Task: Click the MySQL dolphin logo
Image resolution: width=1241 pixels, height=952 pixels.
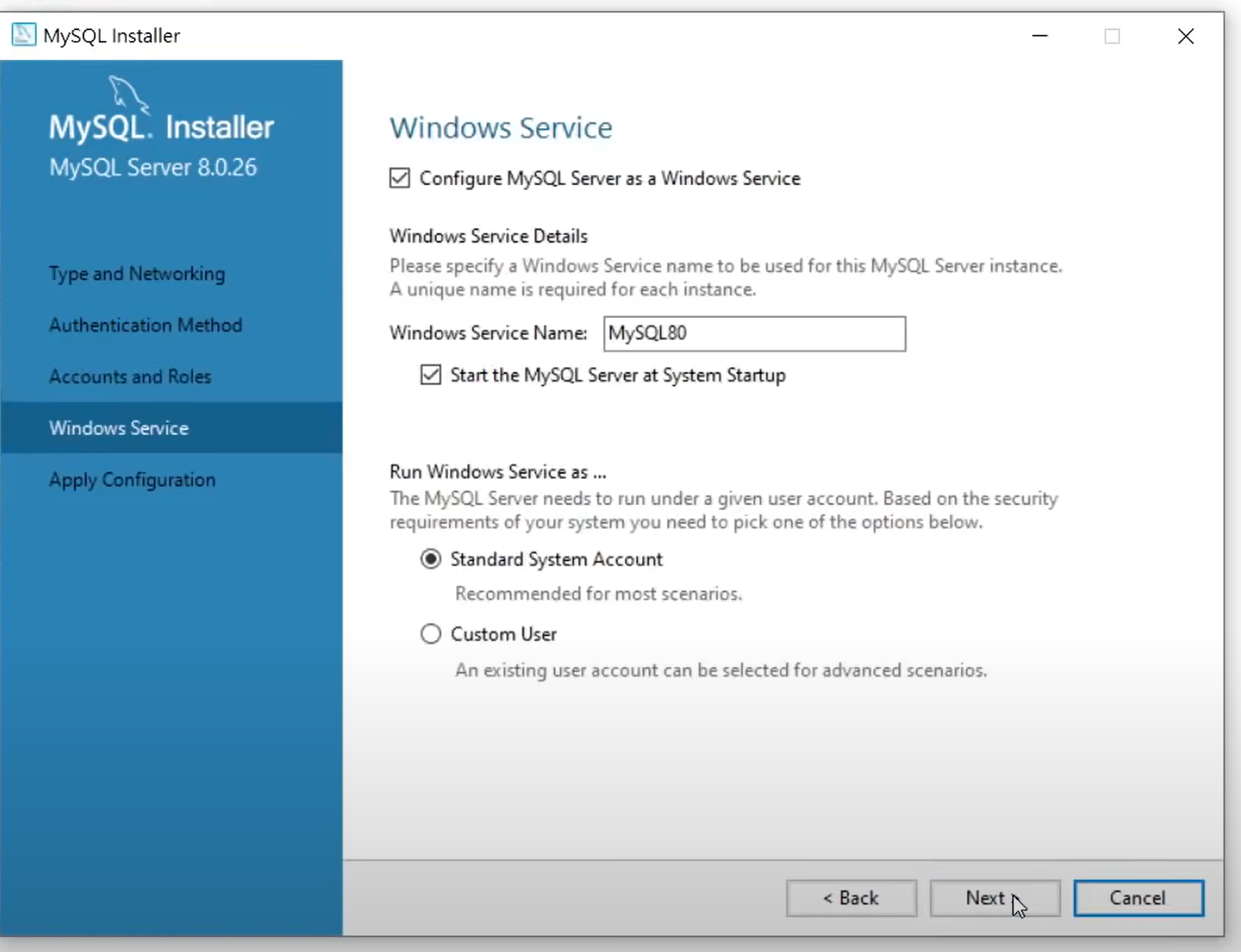Action: pos(129,94)
